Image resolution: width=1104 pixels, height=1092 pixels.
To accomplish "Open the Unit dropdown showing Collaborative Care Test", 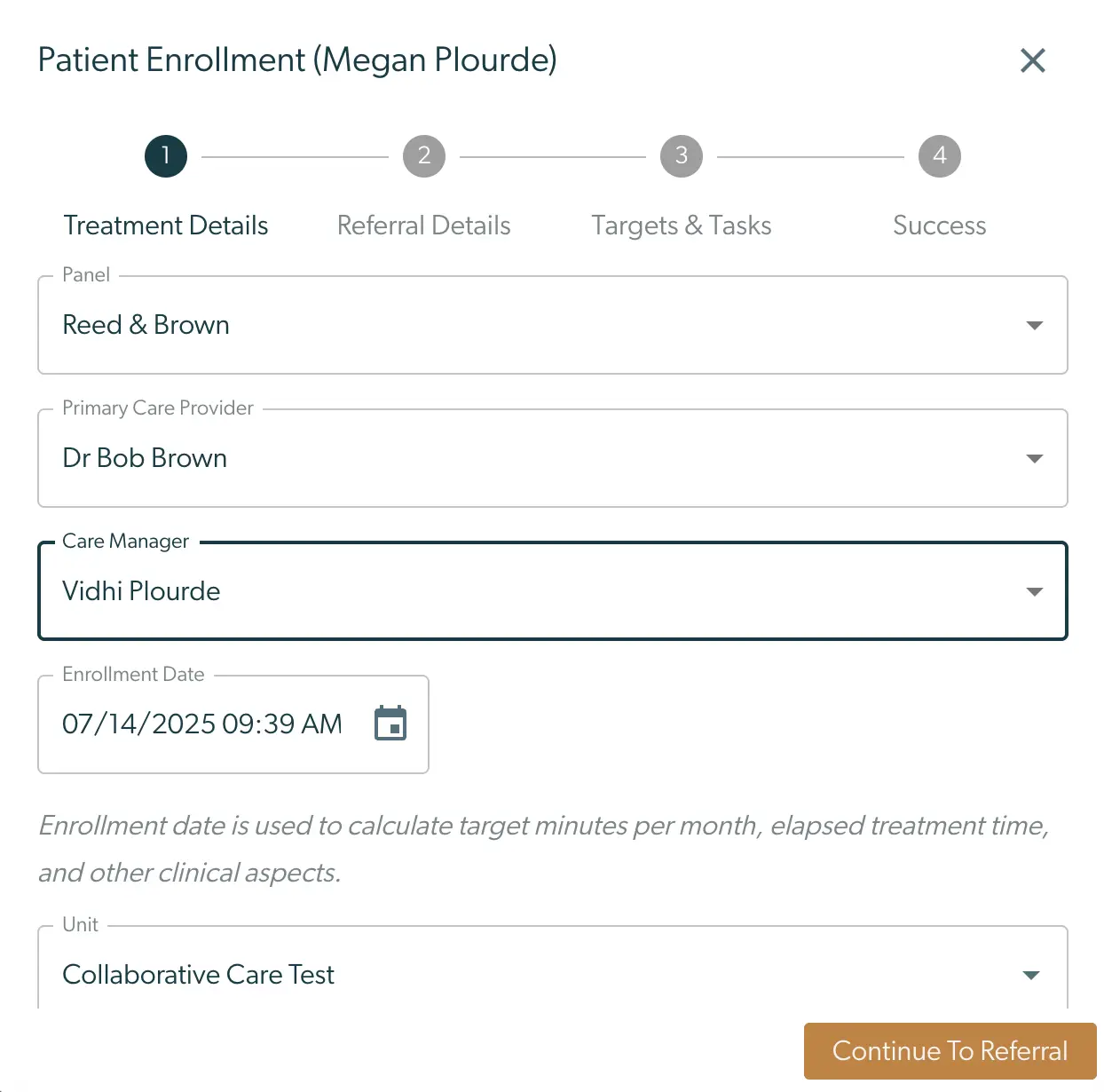I will coord(552,974).
